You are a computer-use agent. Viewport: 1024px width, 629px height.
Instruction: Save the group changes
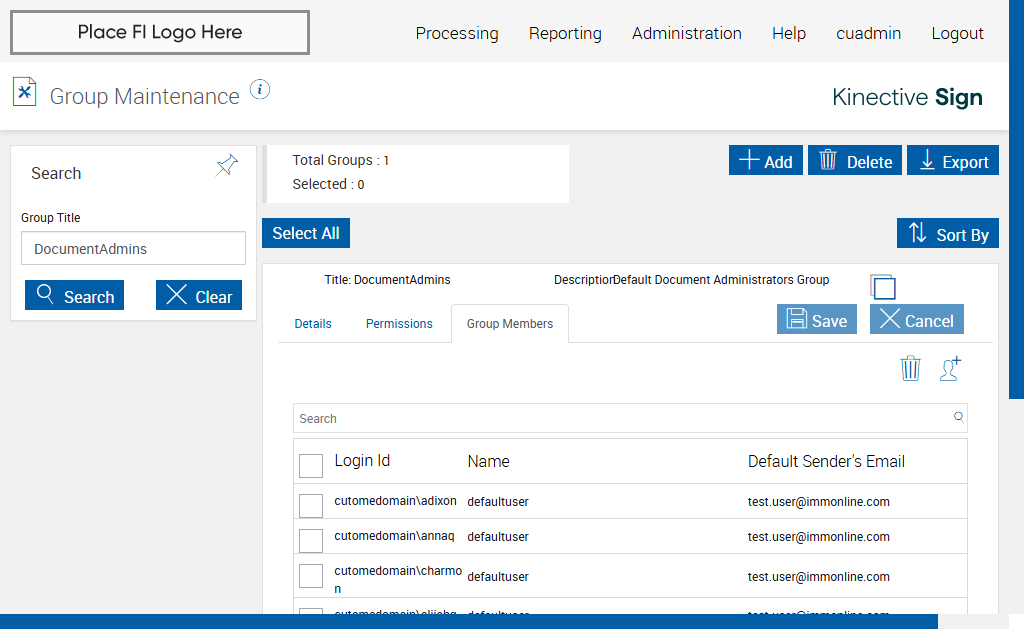[x=816, y=319]
